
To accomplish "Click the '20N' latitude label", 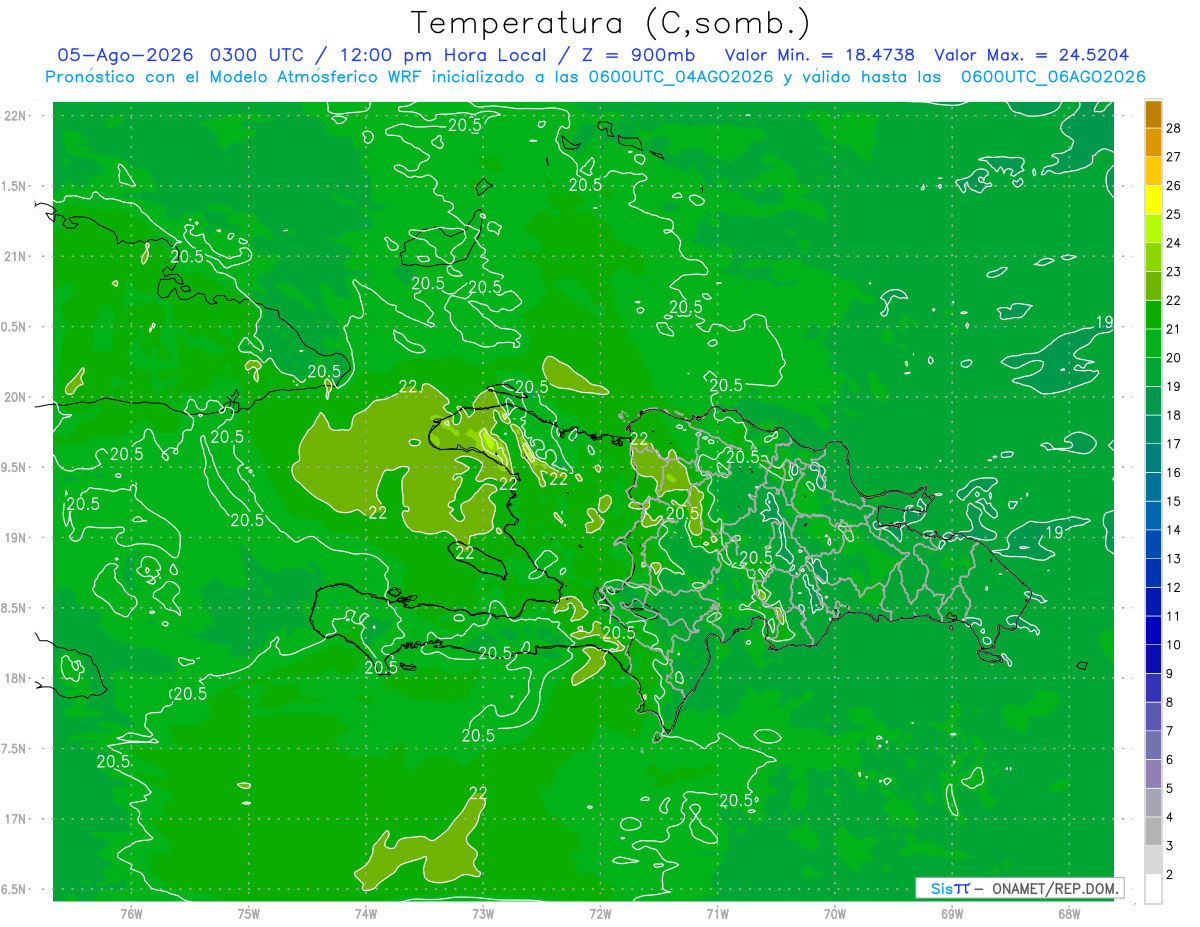I will (x=15, y=397).
